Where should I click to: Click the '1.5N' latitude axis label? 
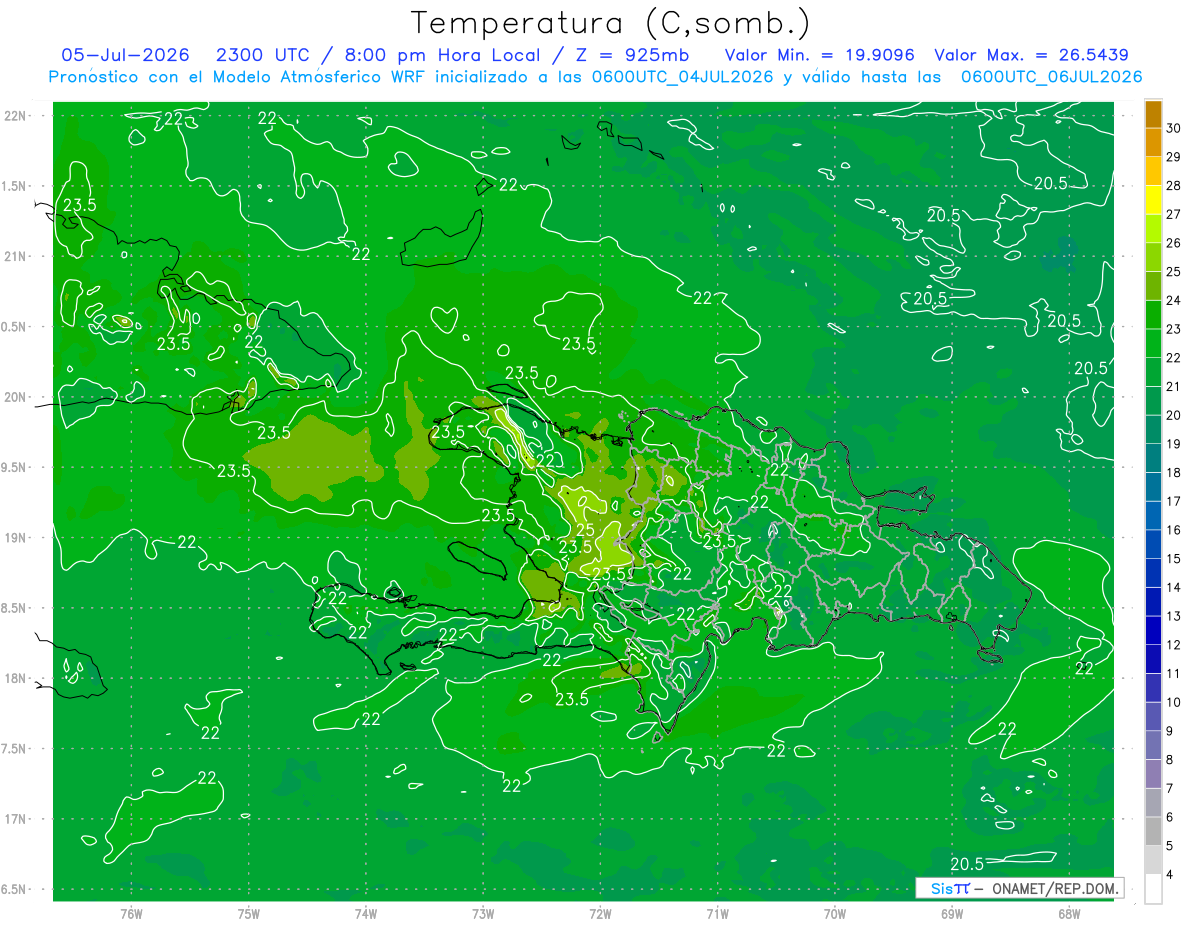coord(15,186)
